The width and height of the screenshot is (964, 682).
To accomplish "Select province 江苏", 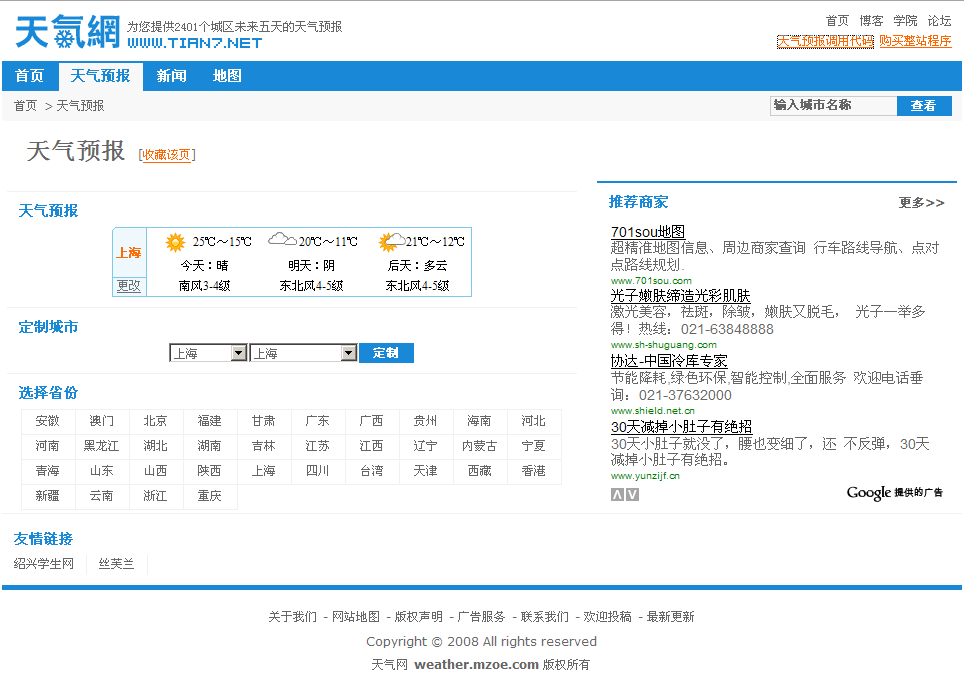I will [318, 446].
